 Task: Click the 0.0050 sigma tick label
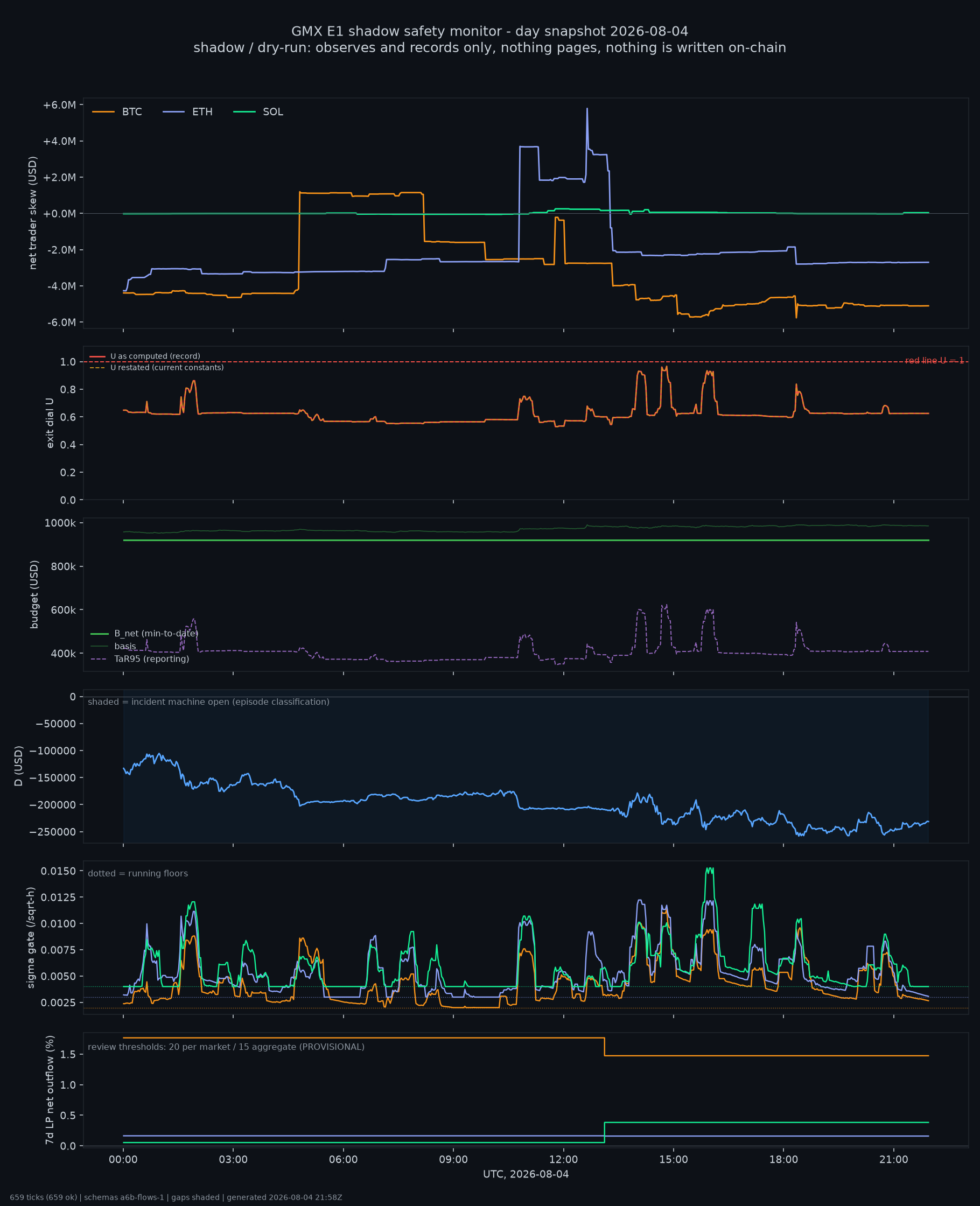tap(58, 976)
